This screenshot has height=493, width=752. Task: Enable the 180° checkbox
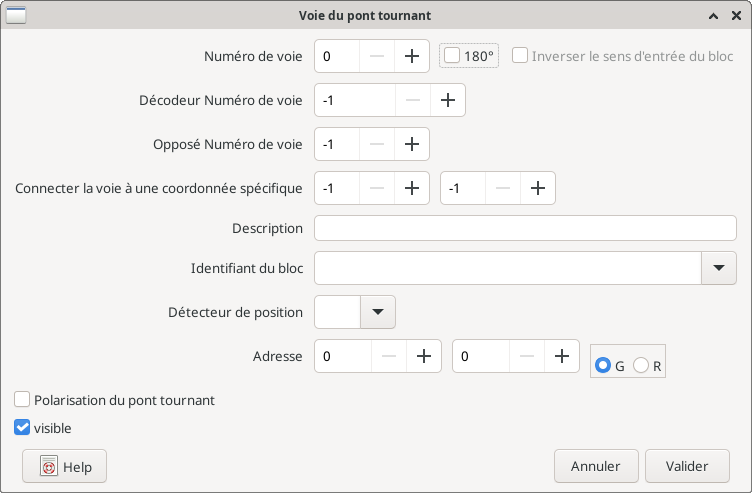tap(452, 57)
